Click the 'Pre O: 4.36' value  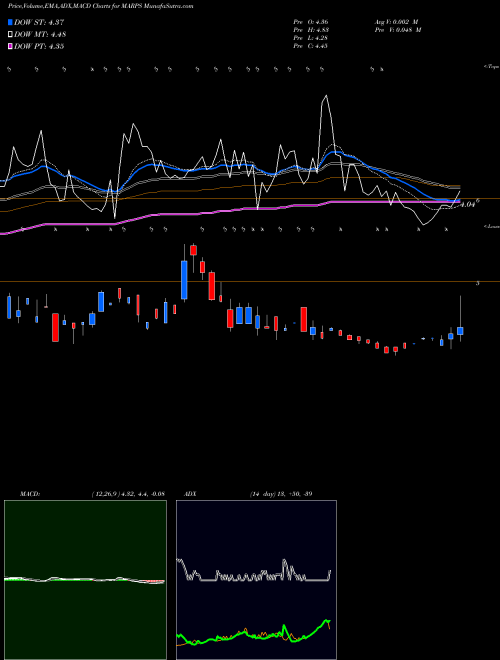coord(311,22)
